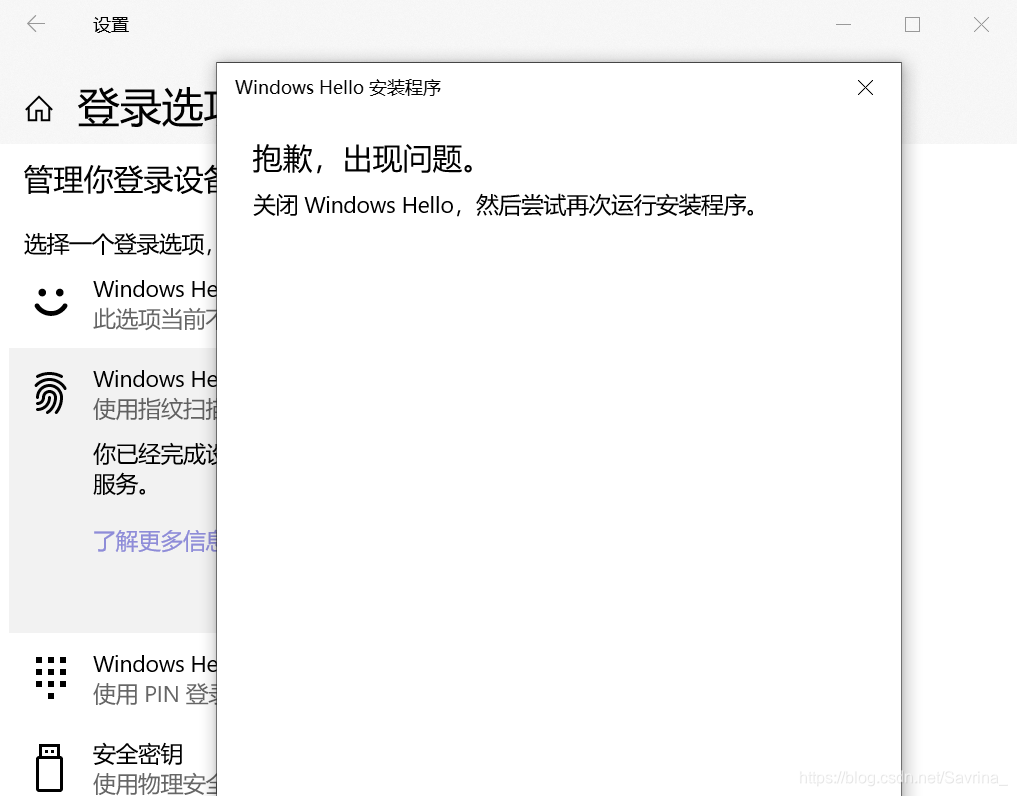Click the 选择一个登录选项 instruction text

tap(118, 245)
